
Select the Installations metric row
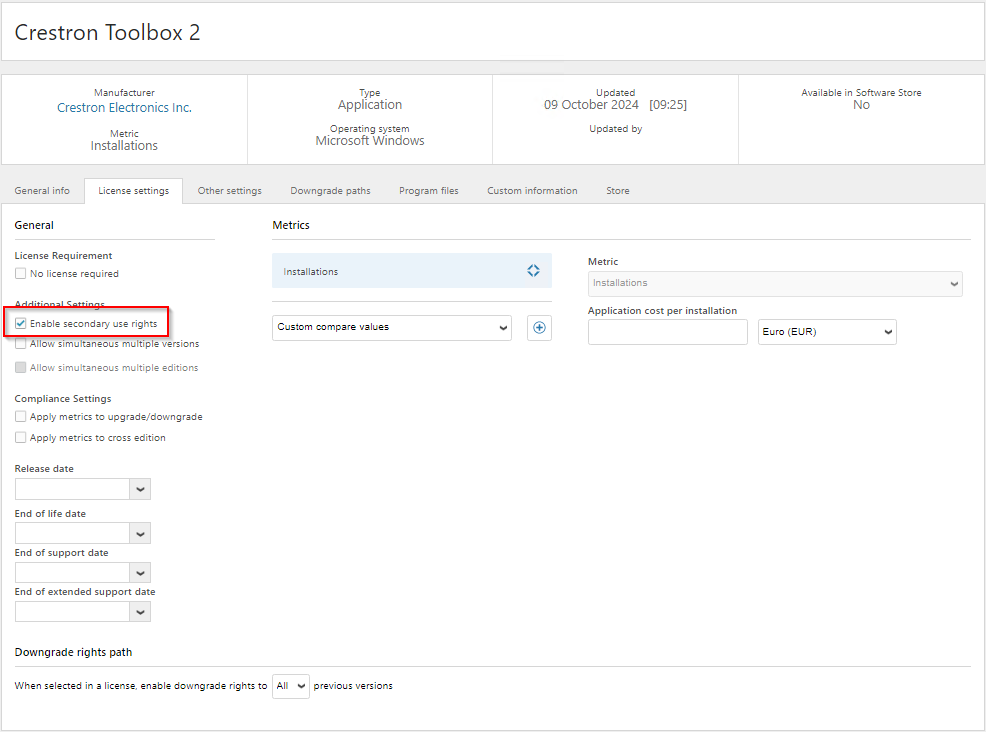412,271
